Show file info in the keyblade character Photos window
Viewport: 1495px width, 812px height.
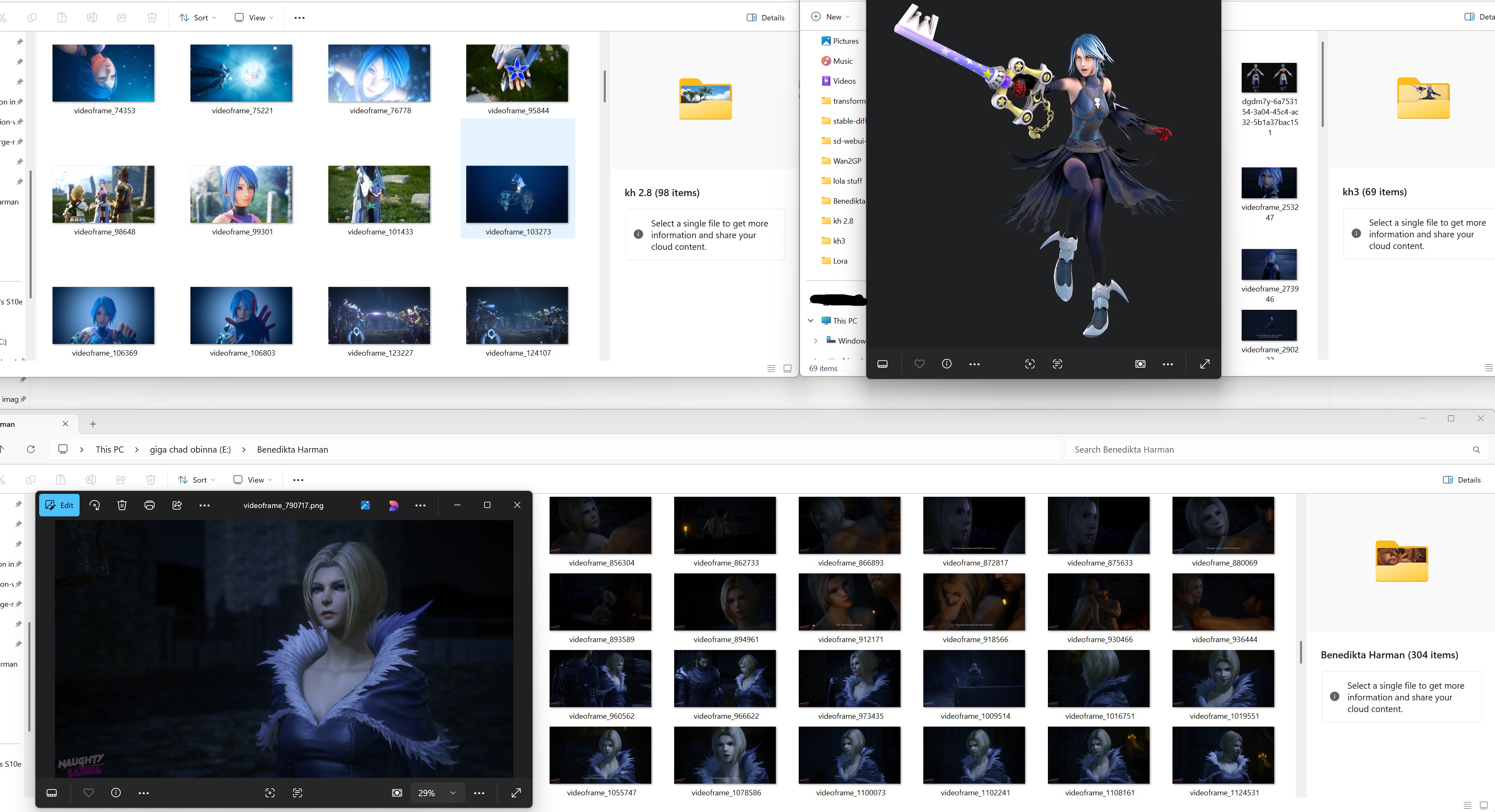(x=947, y=364)
